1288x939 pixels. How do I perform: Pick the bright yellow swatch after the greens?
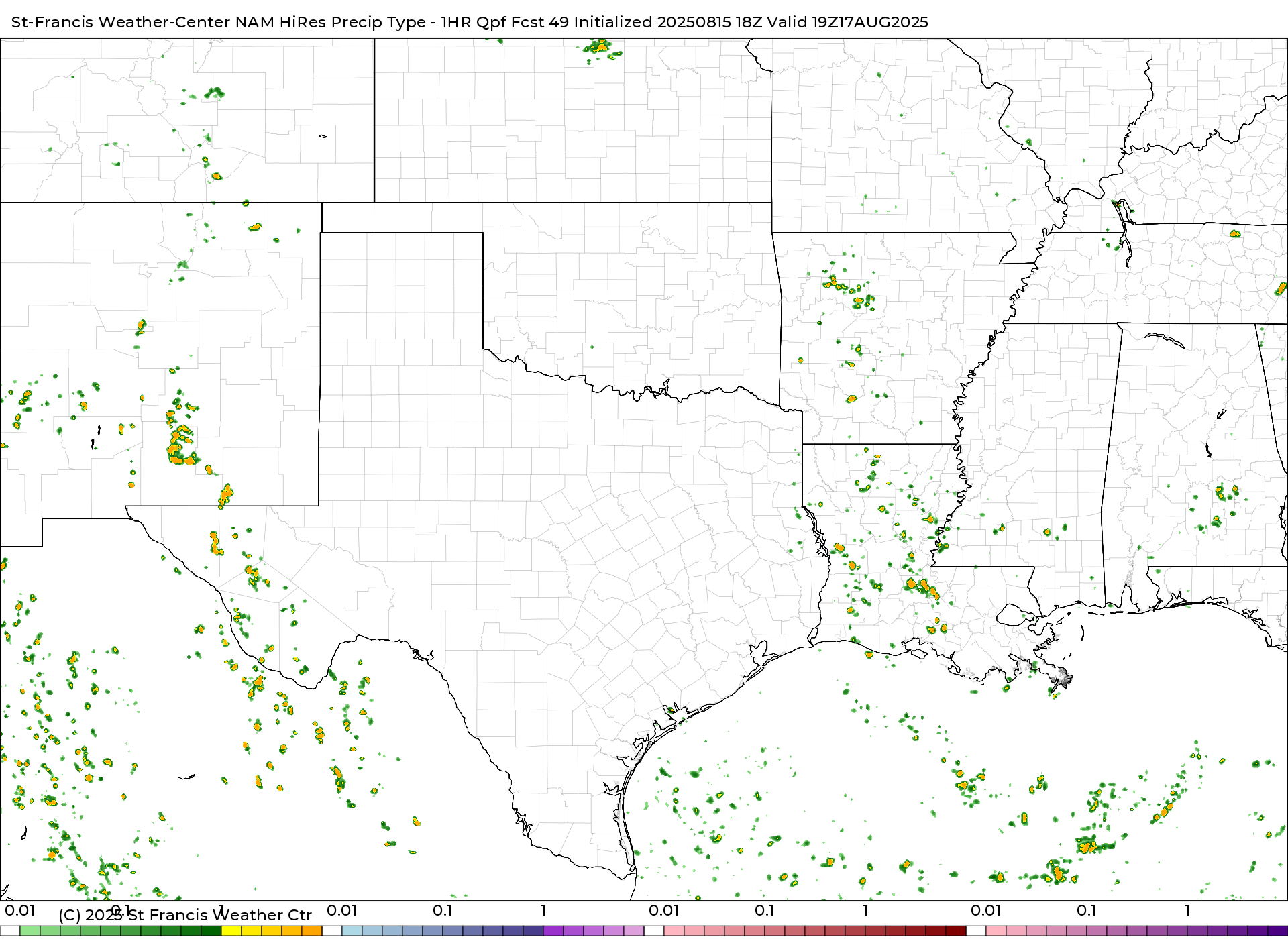point(231,931)
